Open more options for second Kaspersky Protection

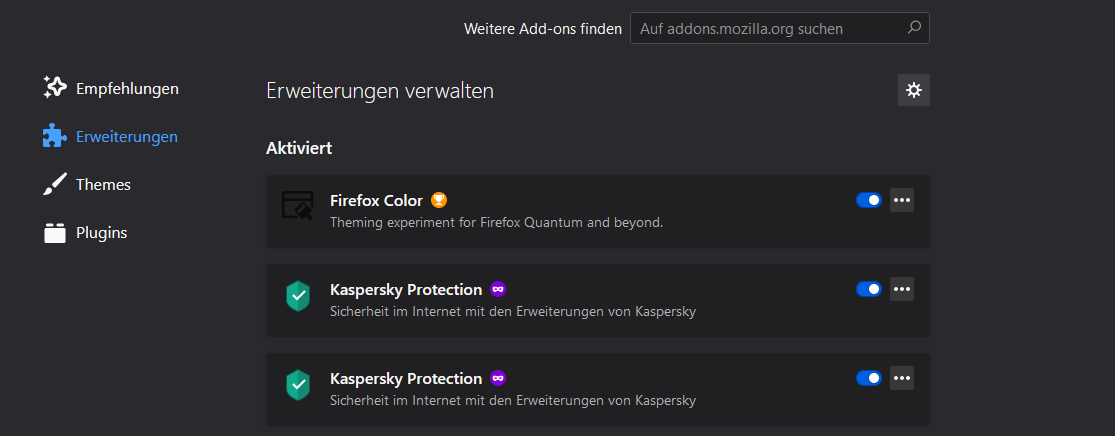point(902,378)
